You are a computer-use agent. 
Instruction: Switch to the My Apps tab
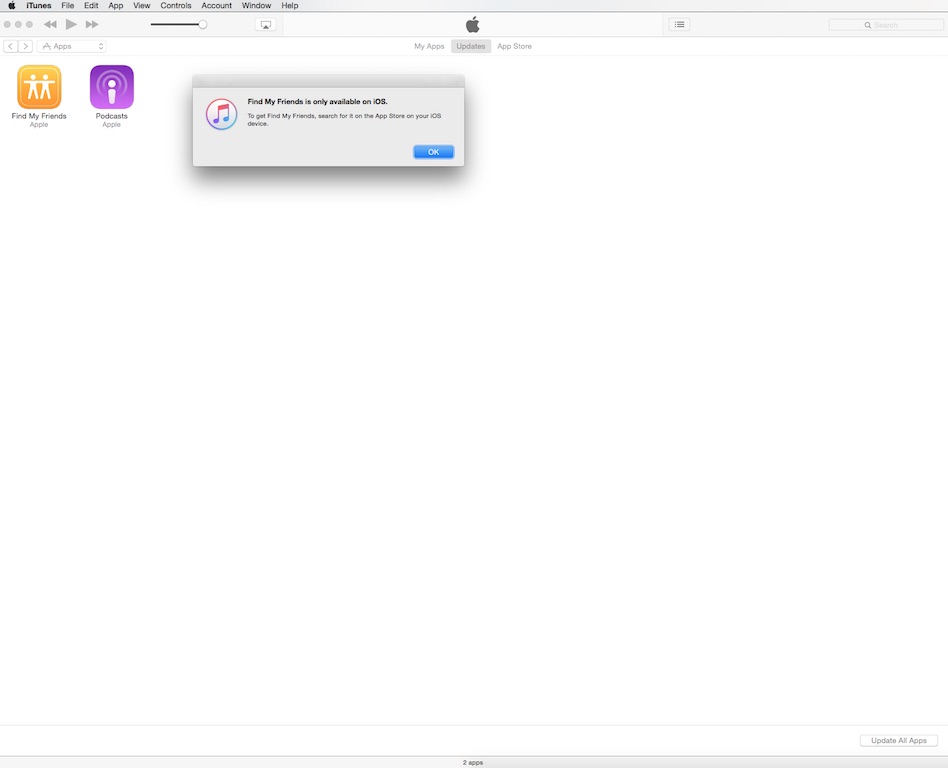tap(429, 46)
